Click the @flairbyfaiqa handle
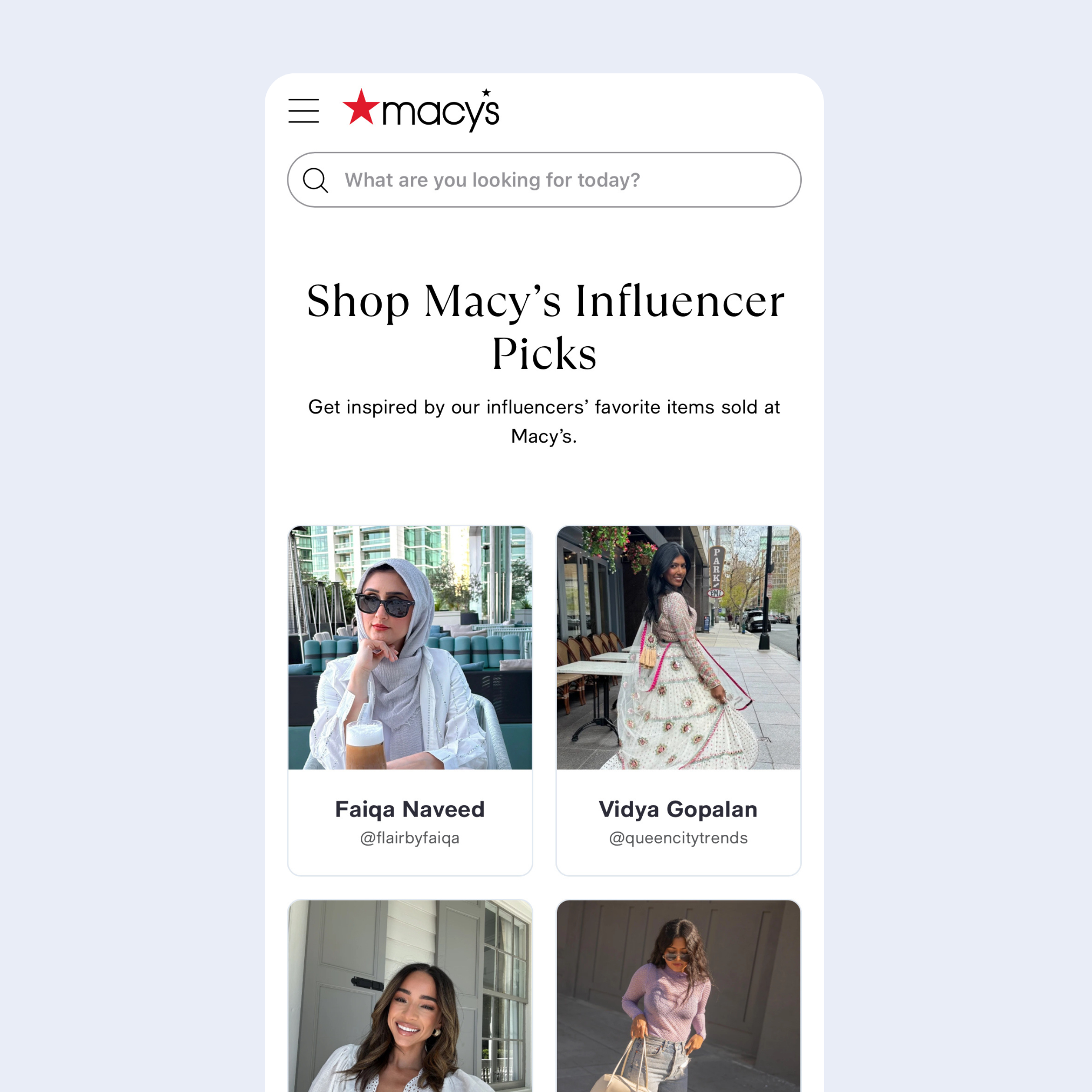The image size is (1092, 1092). [410, 837]
